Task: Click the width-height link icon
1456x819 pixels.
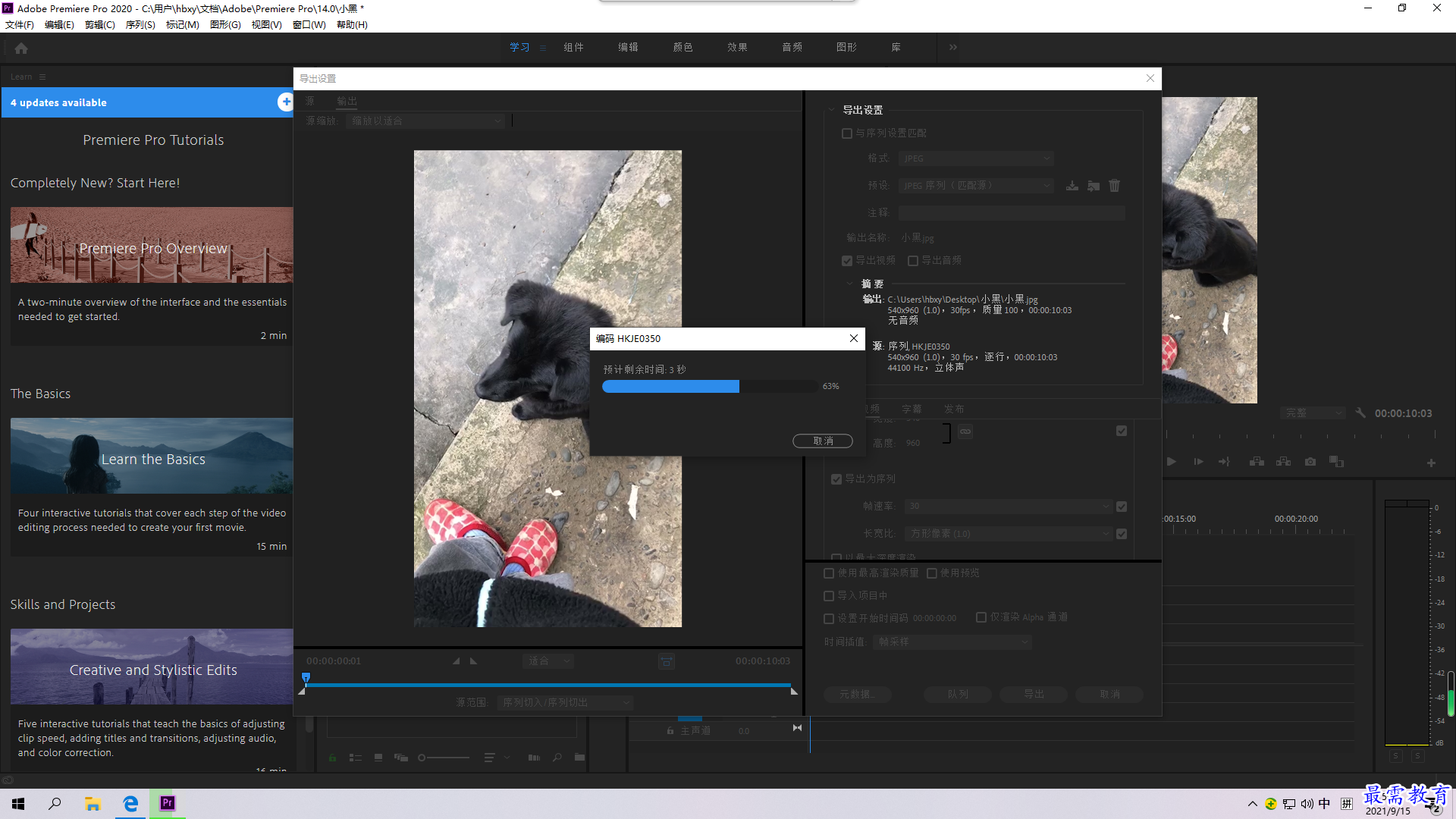Action: [965, 431]
